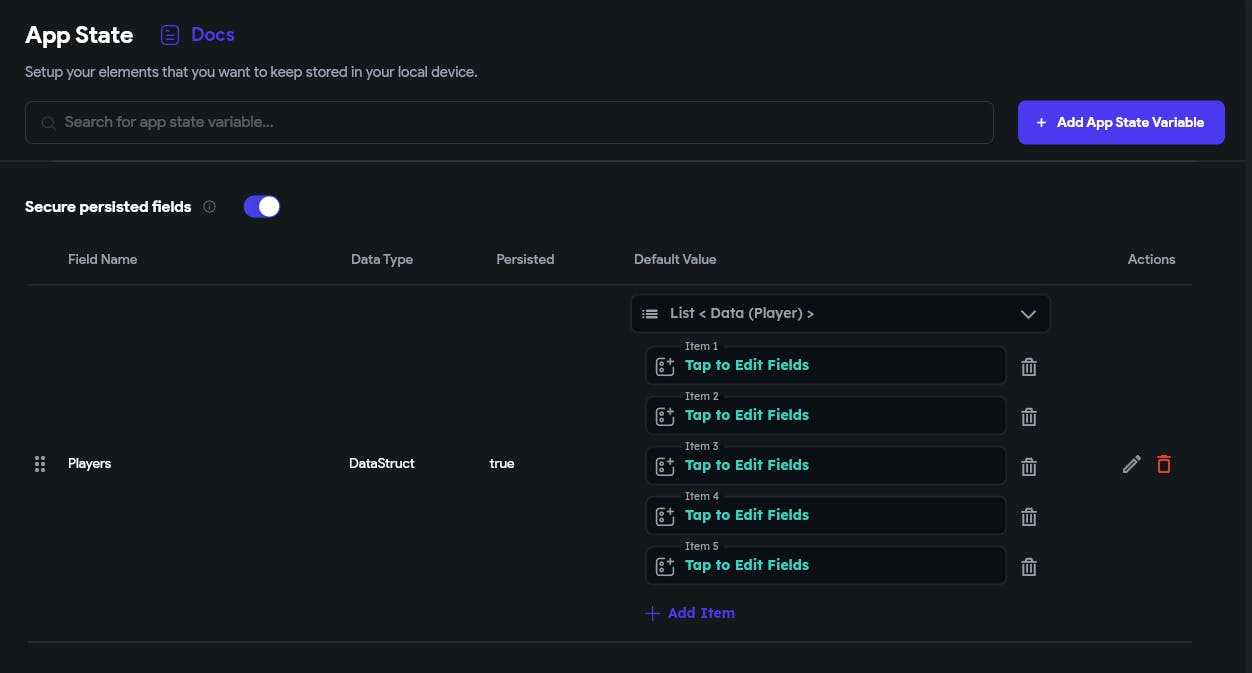Tap to edit fields of Item 1
This screenshot has width=1252, height=673.
(x=825, y=366)
